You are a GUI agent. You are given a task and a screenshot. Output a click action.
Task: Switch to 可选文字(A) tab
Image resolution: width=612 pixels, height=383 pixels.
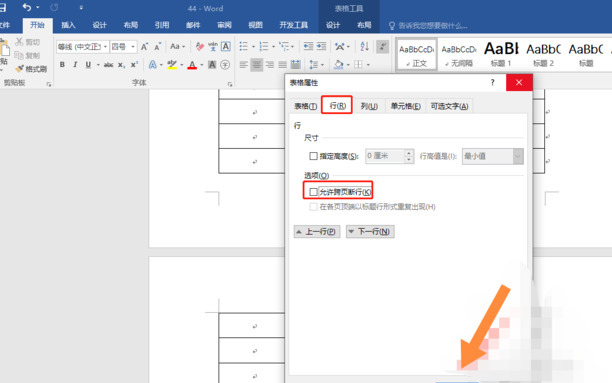tap(449, 106)
